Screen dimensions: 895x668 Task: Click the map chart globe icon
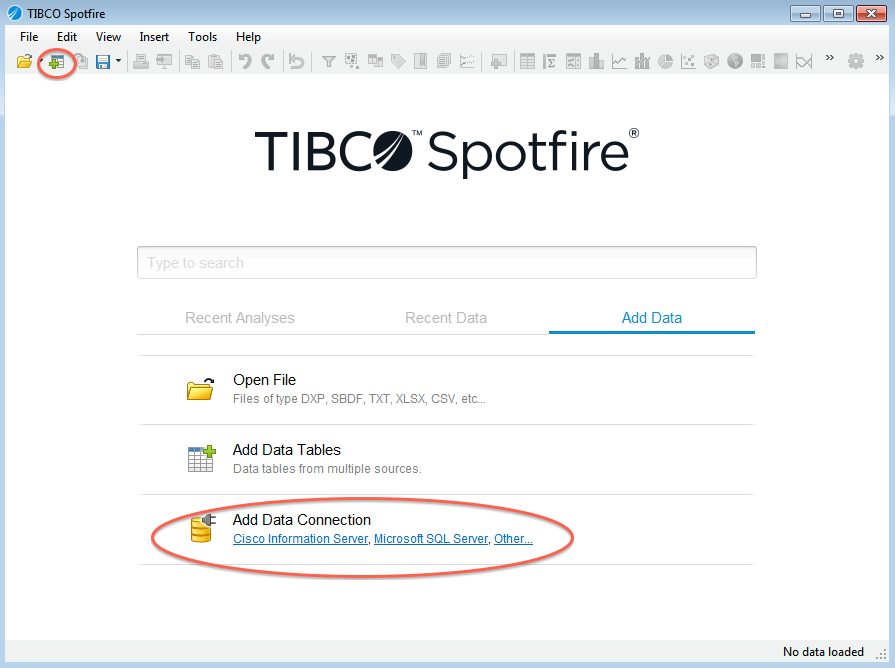[x=735, y=62]
